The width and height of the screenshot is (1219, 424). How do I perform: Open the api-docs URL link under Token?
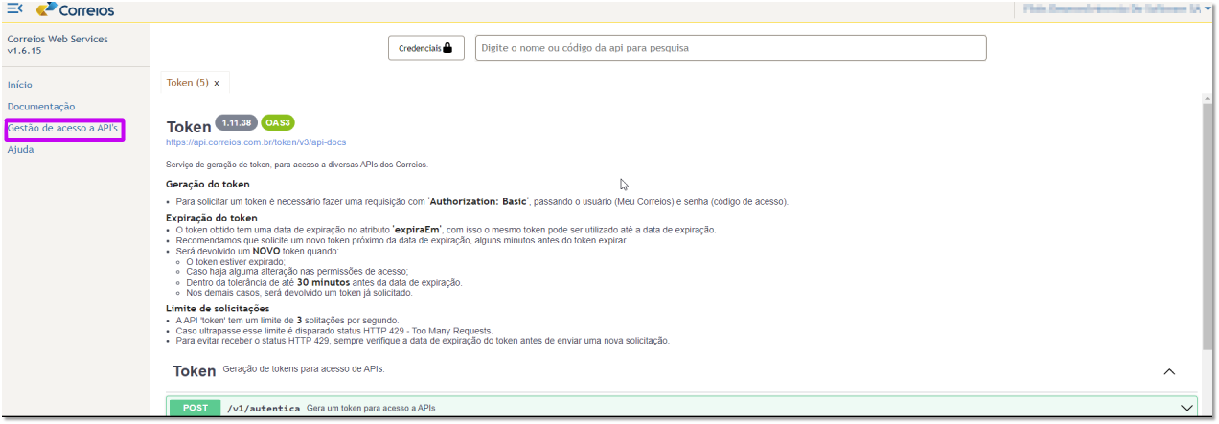[x=256, y=142]
